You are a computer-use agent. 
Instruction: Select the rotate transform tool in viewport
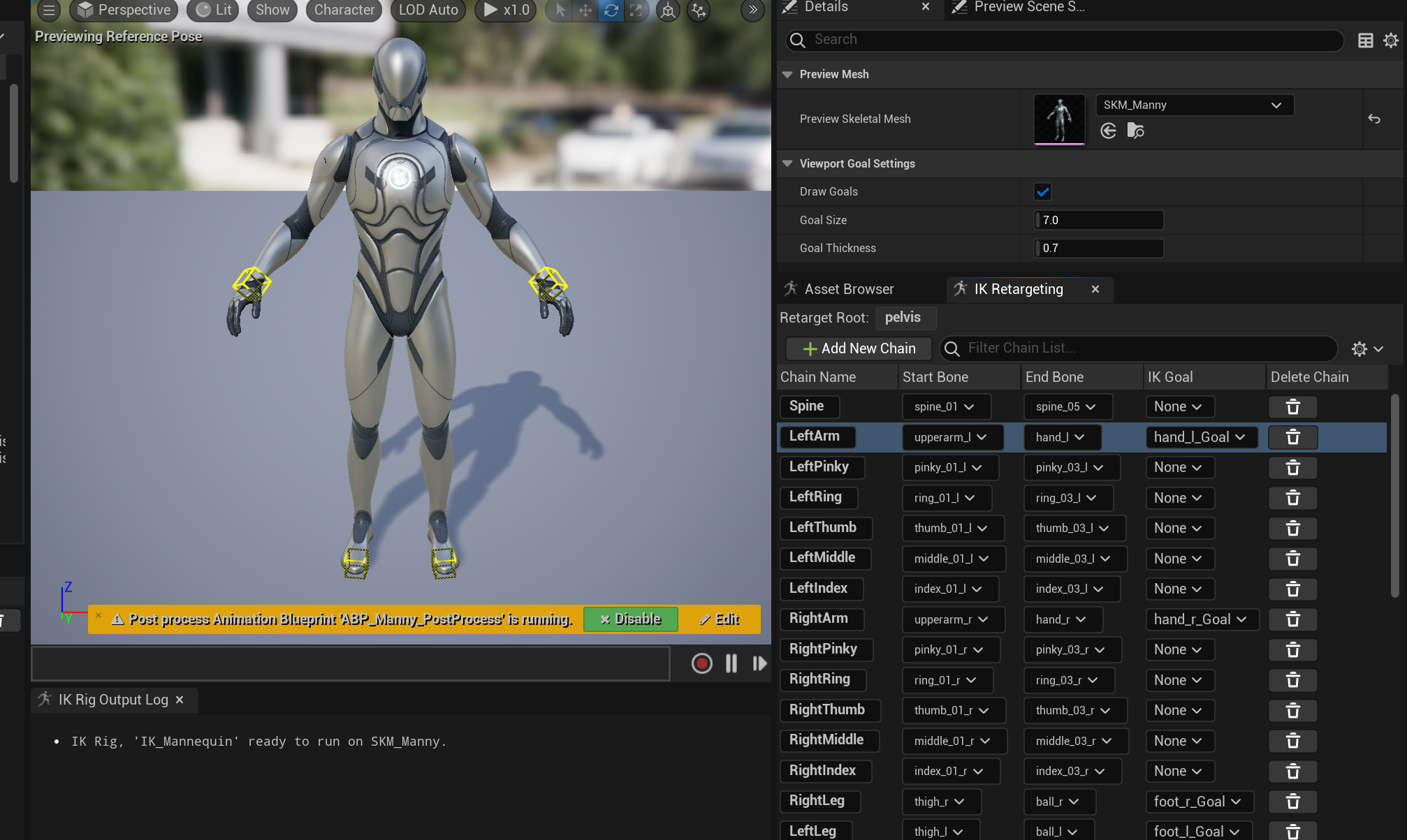tap(611, 10)
